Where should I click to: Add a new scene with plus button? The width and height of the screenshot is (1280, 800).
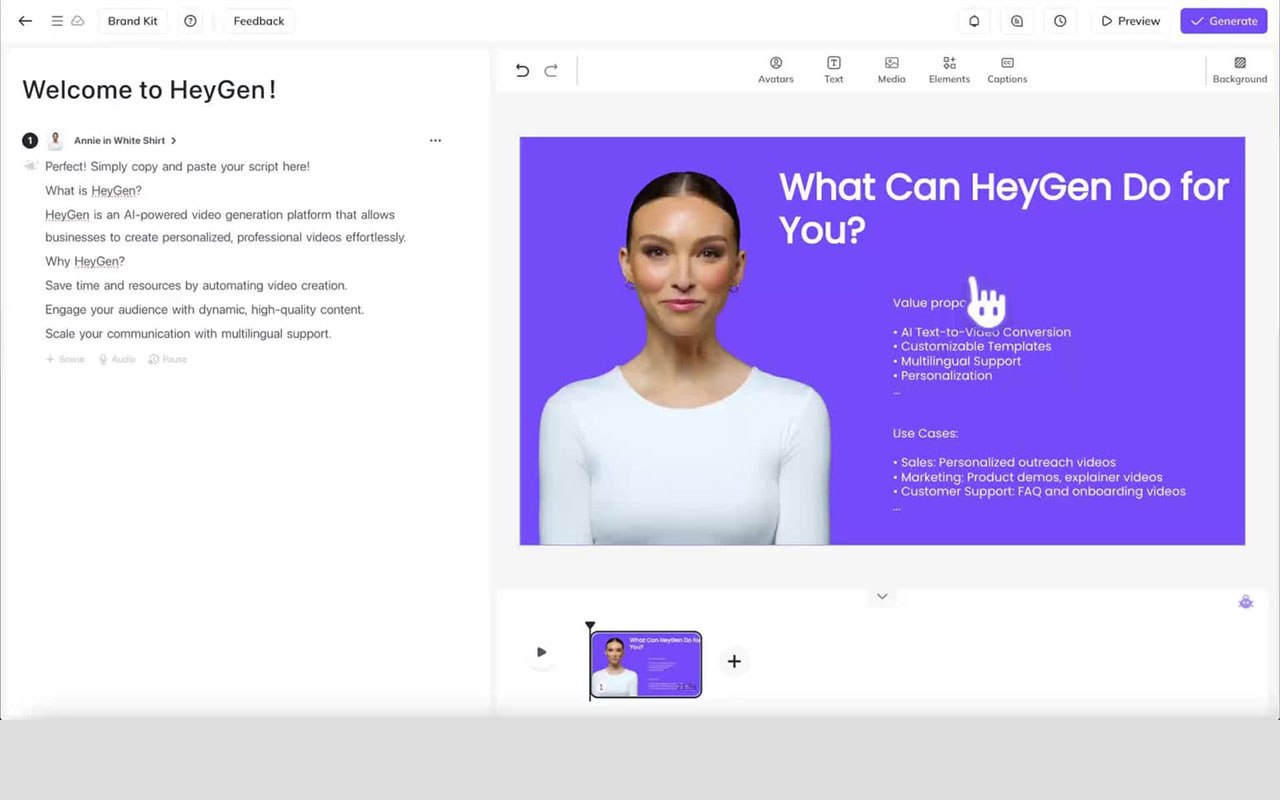[734, 661]
